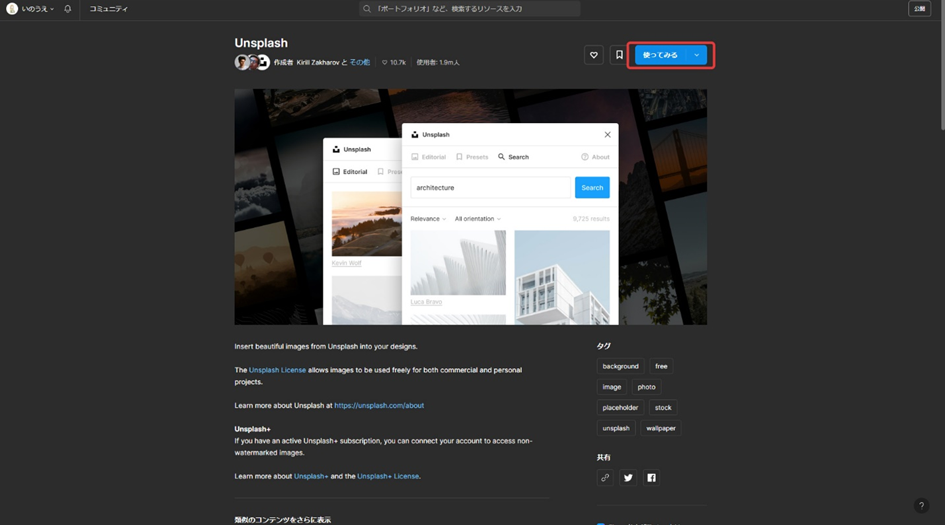Screen dimensions: 945x525
Task: Click the creator avatars beside 作成者
Action: pos(252,62)
